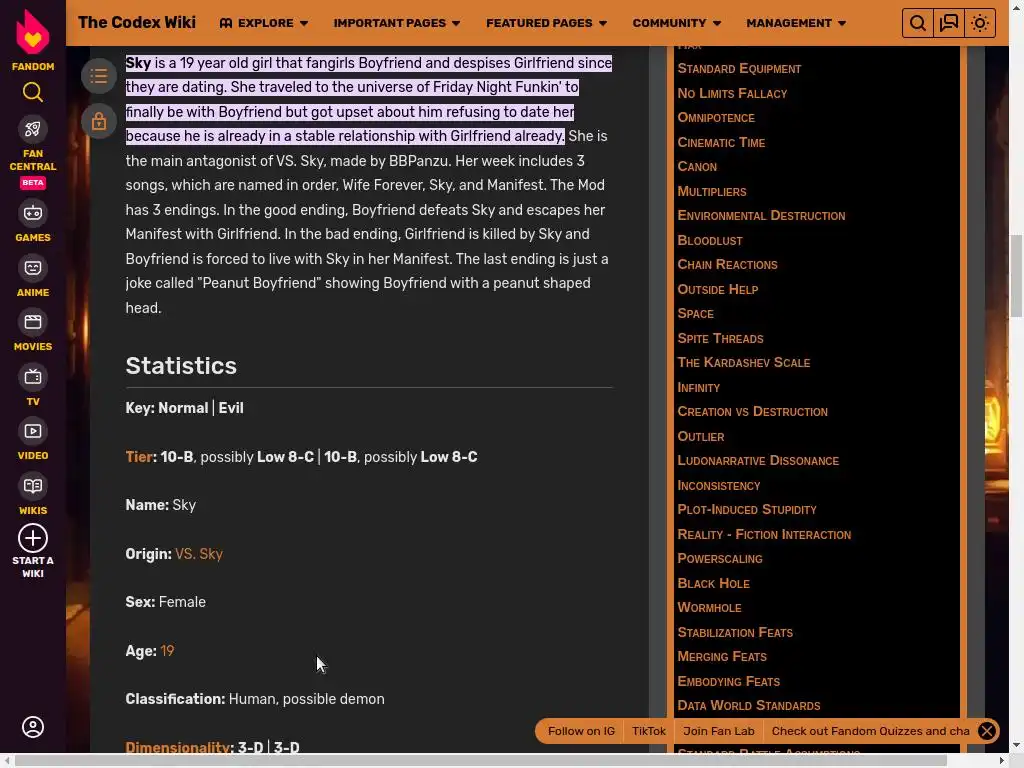
Task: Open Canon sidebar link
Action: point(697,167)
